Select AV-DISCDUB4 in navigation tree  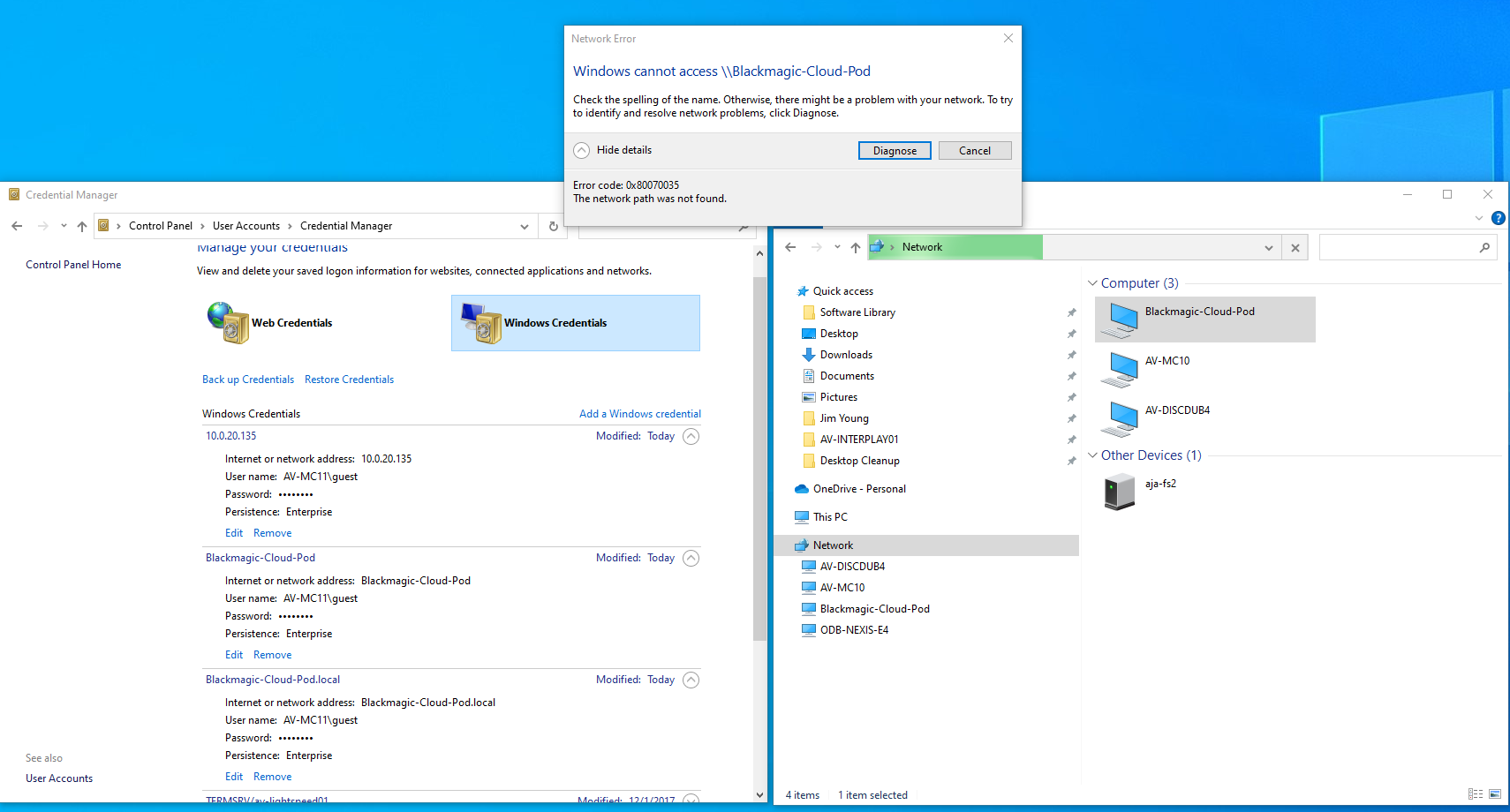coord(852,567)
